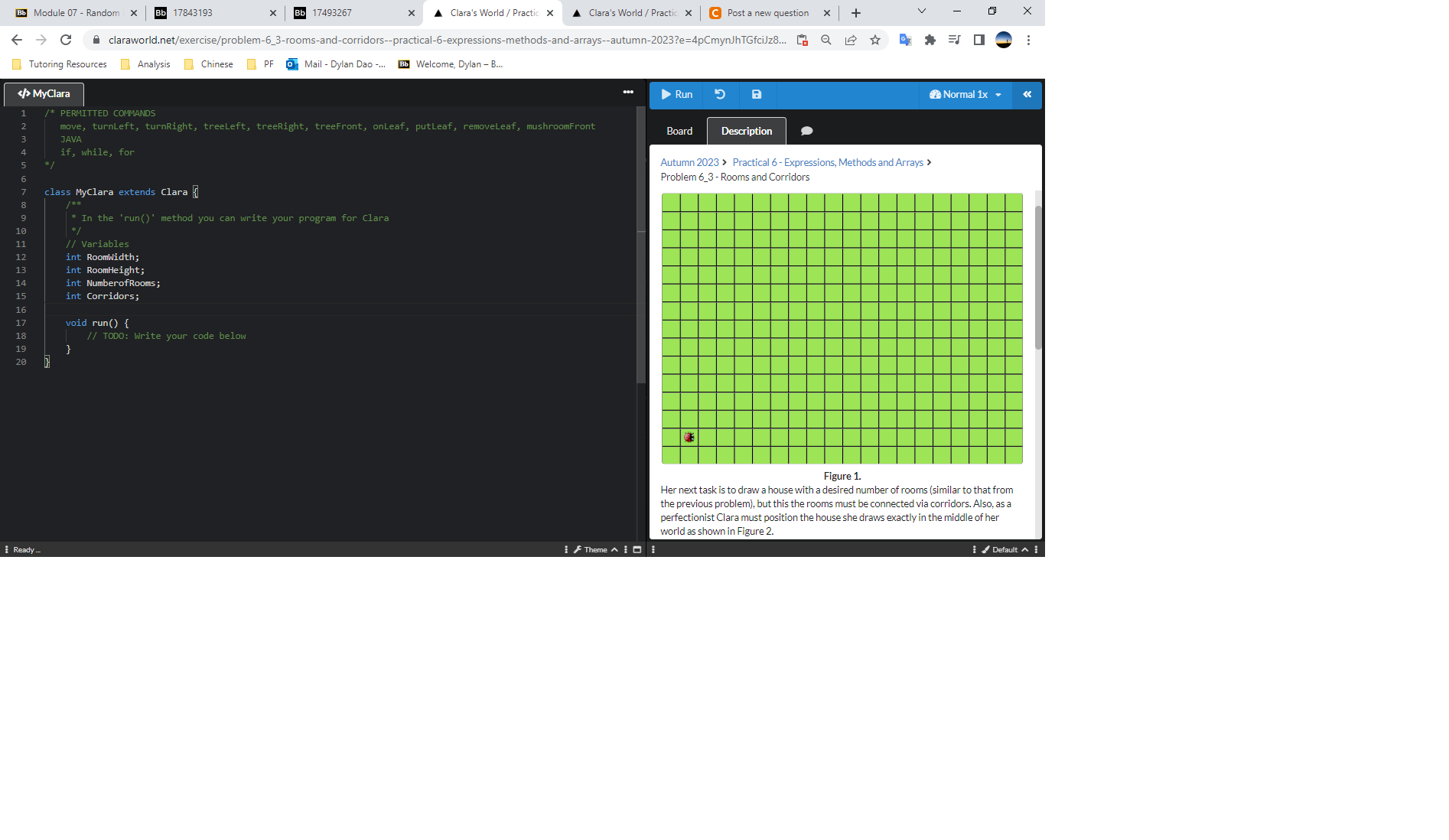
Task: Open the Chinese bookmark folder
Action: (209, 64)
